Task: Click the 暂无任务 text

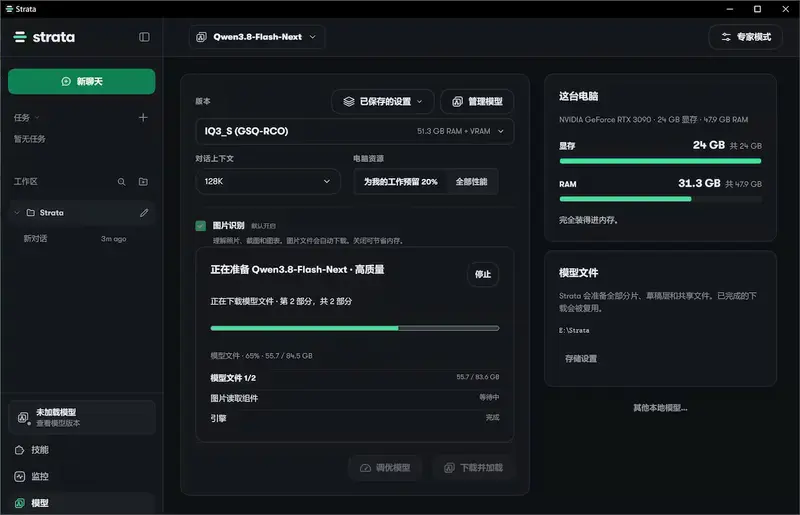Action: coord(30,139)
